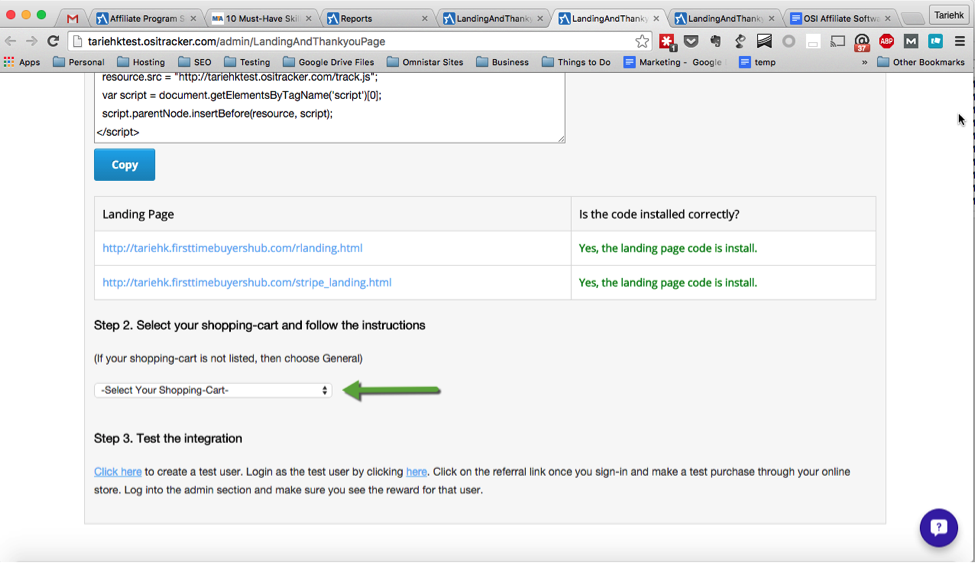Click the 'Step 2. Select your shopping-cart' heading
975x563 pixels.
[x=259, y=325]
